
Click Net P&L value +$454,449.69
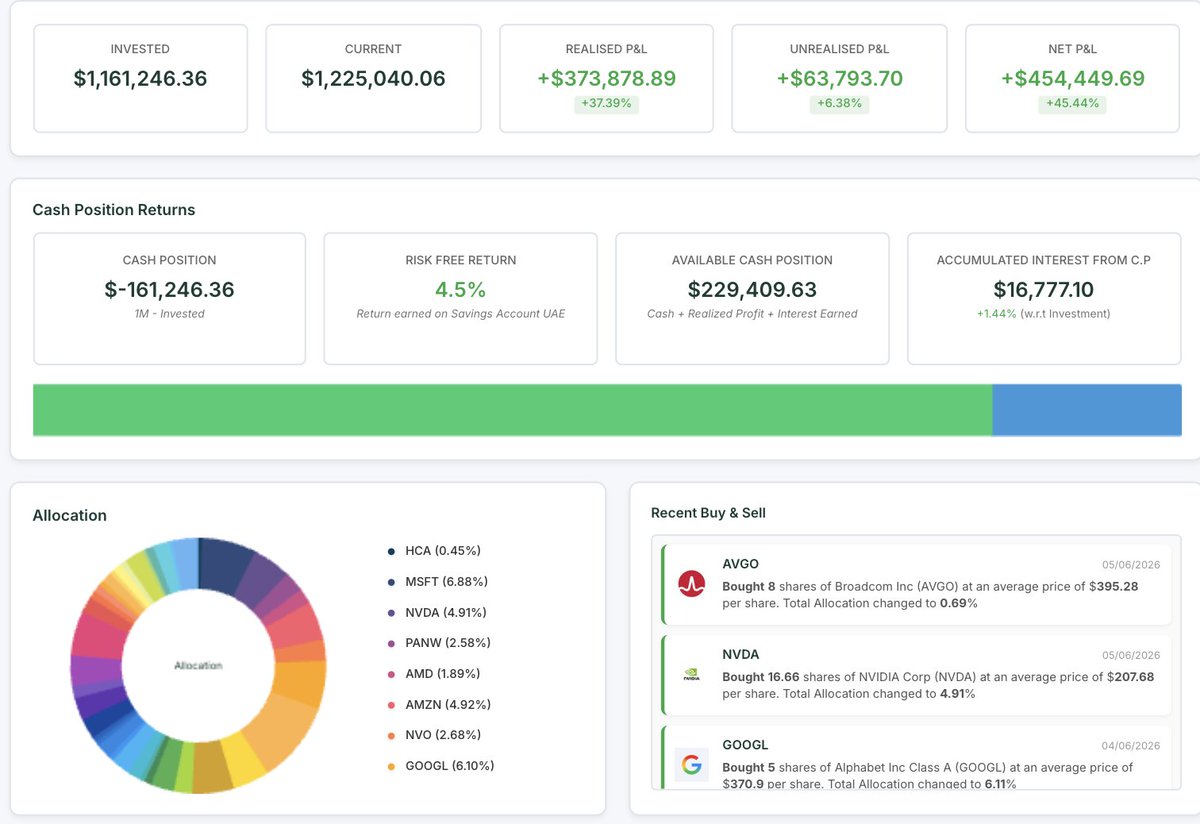click(1073, 79)
